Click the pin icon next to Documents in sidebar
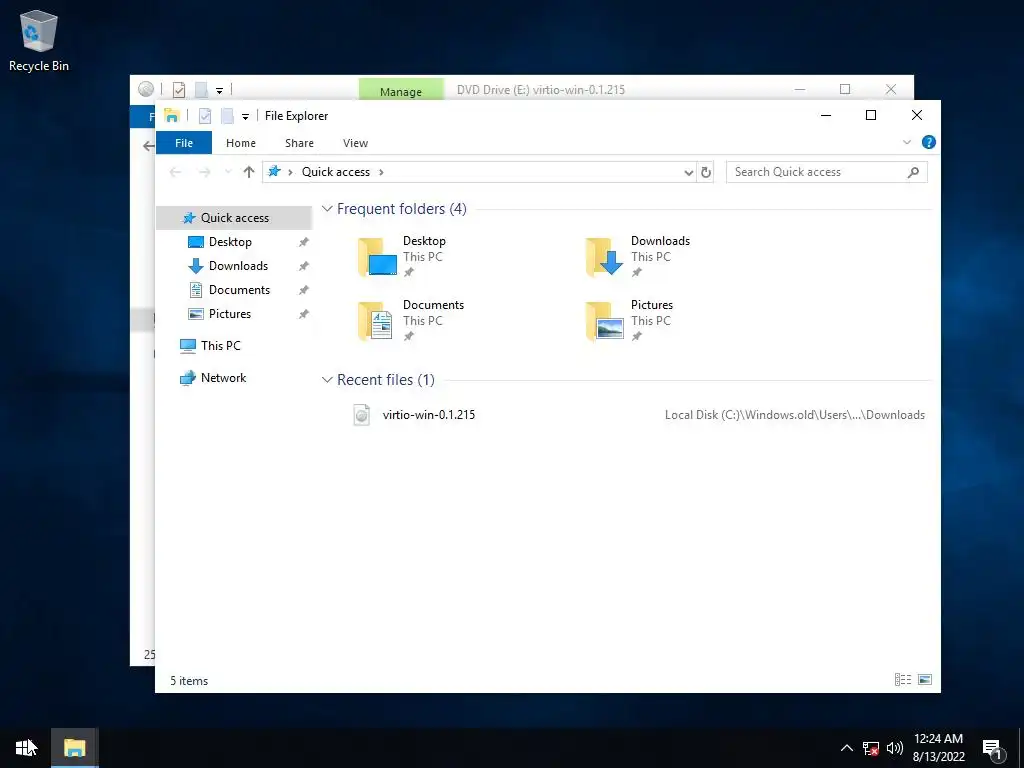Screen dimensions: 1024x768 point(304,290)
